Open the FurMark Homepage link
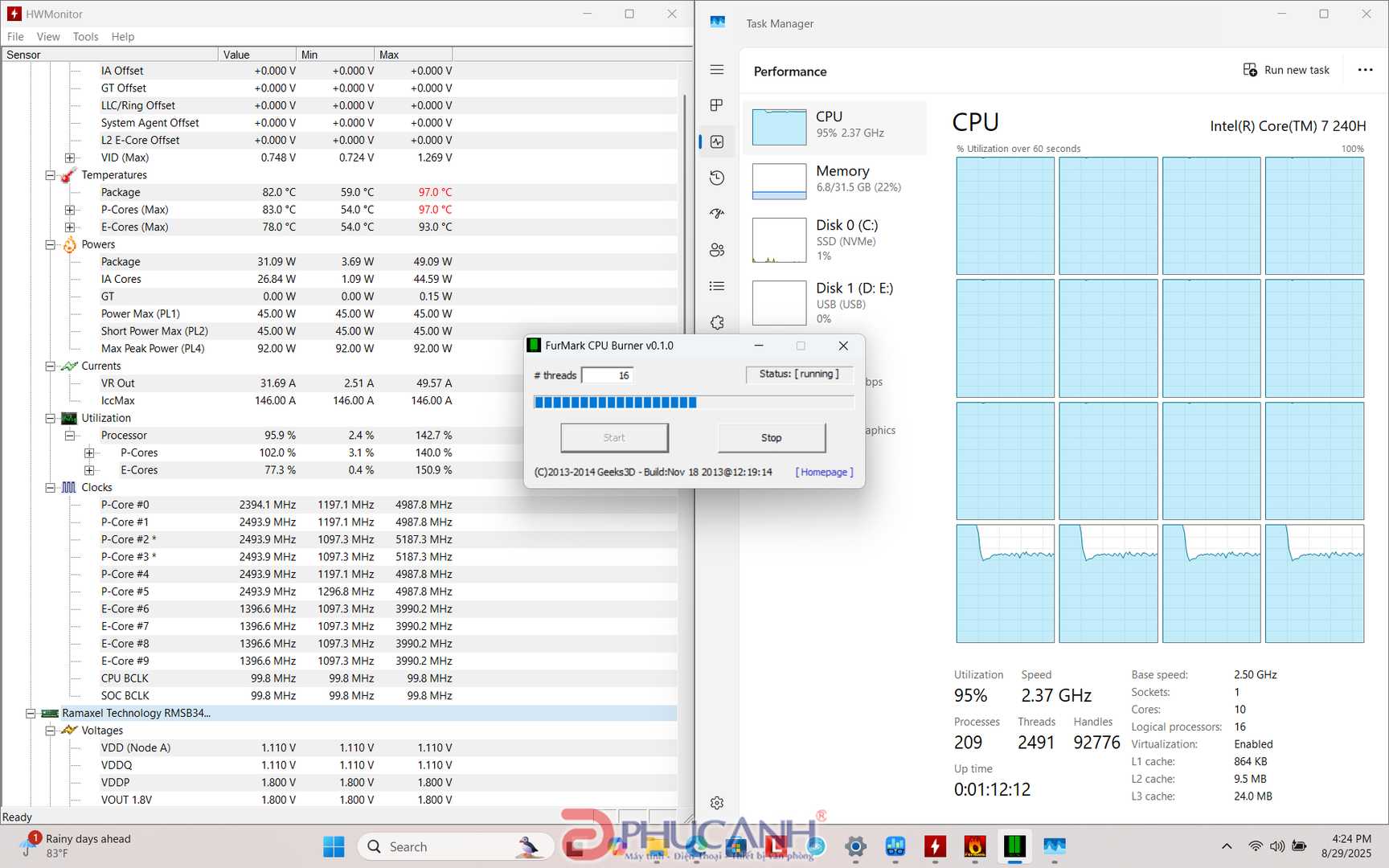 (x=824, y=472)
